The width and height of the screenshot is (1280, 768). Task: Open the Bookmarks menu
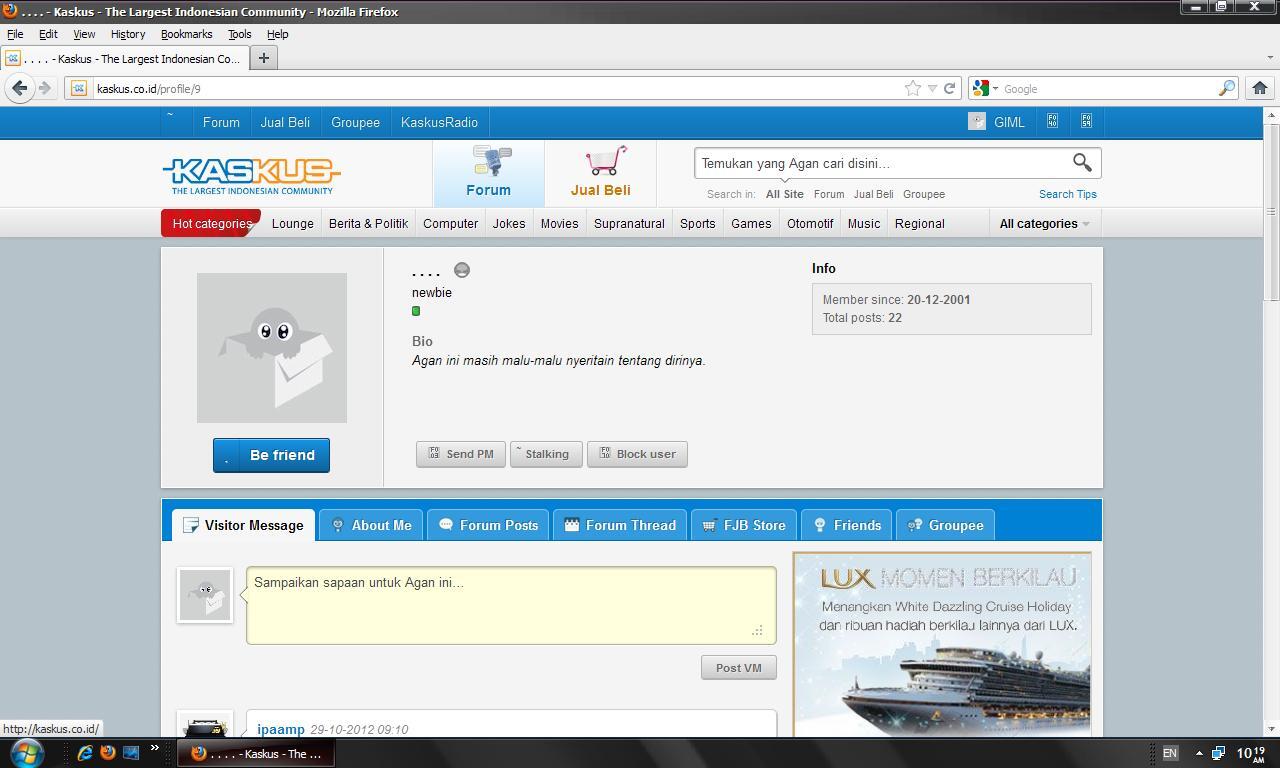coord(186,34)
